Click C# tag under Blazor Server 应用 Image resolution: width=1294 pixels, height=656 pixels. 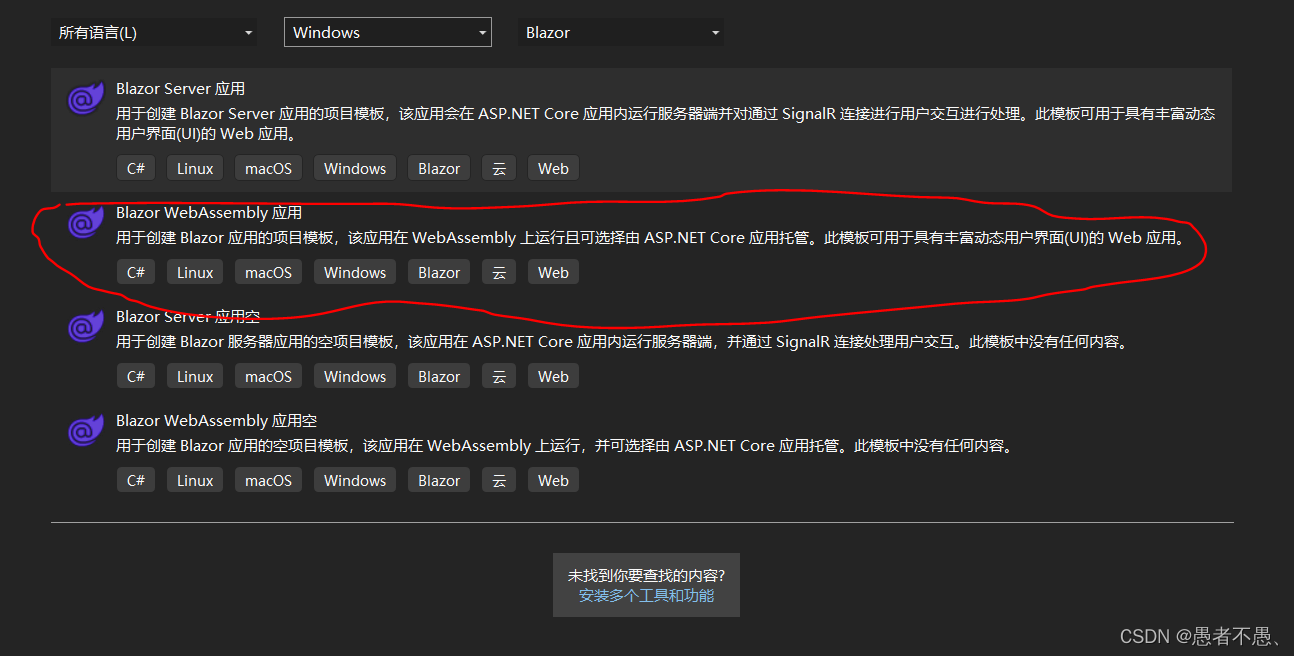[x=136, y=168]
